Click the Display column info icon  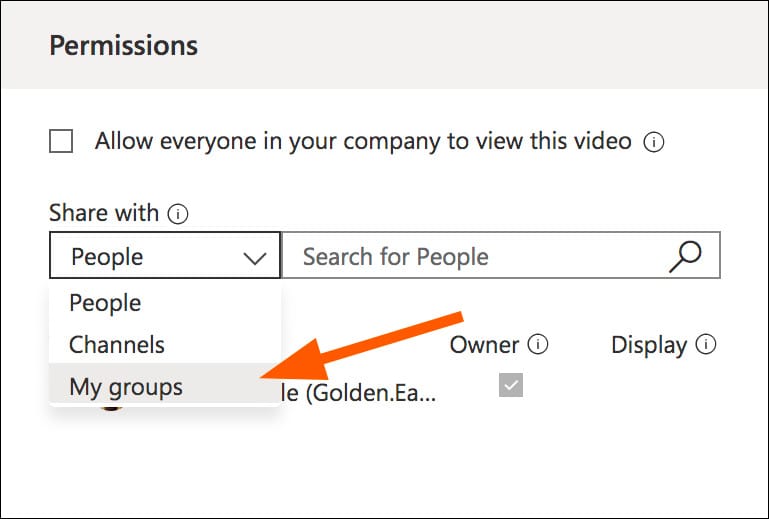point(706,346)
